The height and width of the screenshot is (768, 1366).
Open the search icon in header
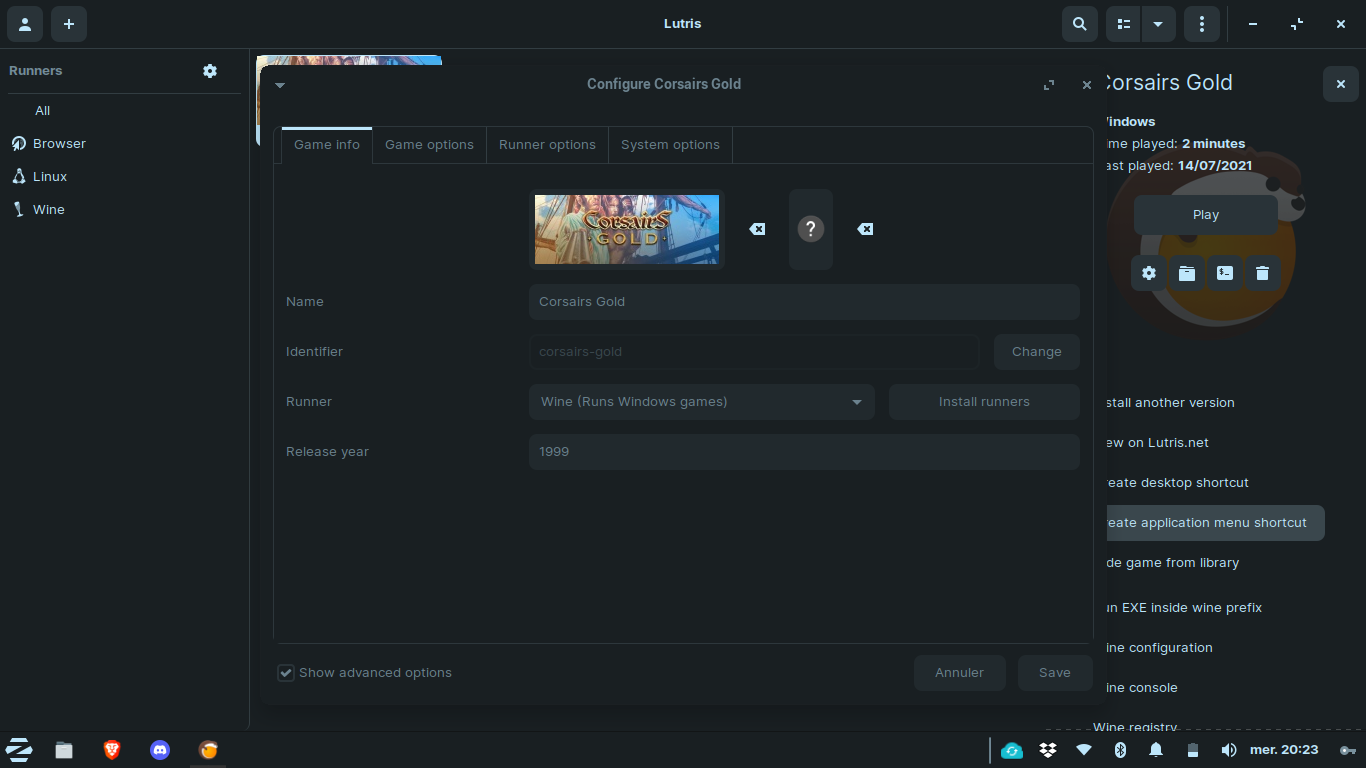[1079, 24]
